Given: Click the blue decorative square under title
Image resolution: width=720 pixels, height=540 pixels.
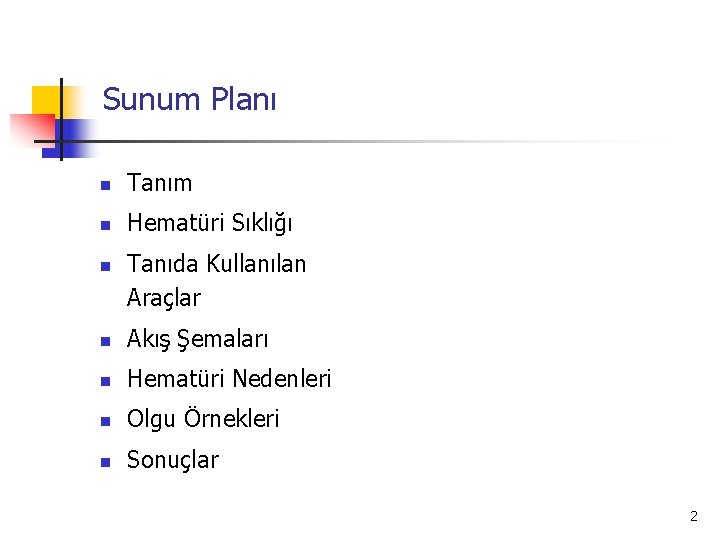Looking at the screenshot, I should point(69,138).
